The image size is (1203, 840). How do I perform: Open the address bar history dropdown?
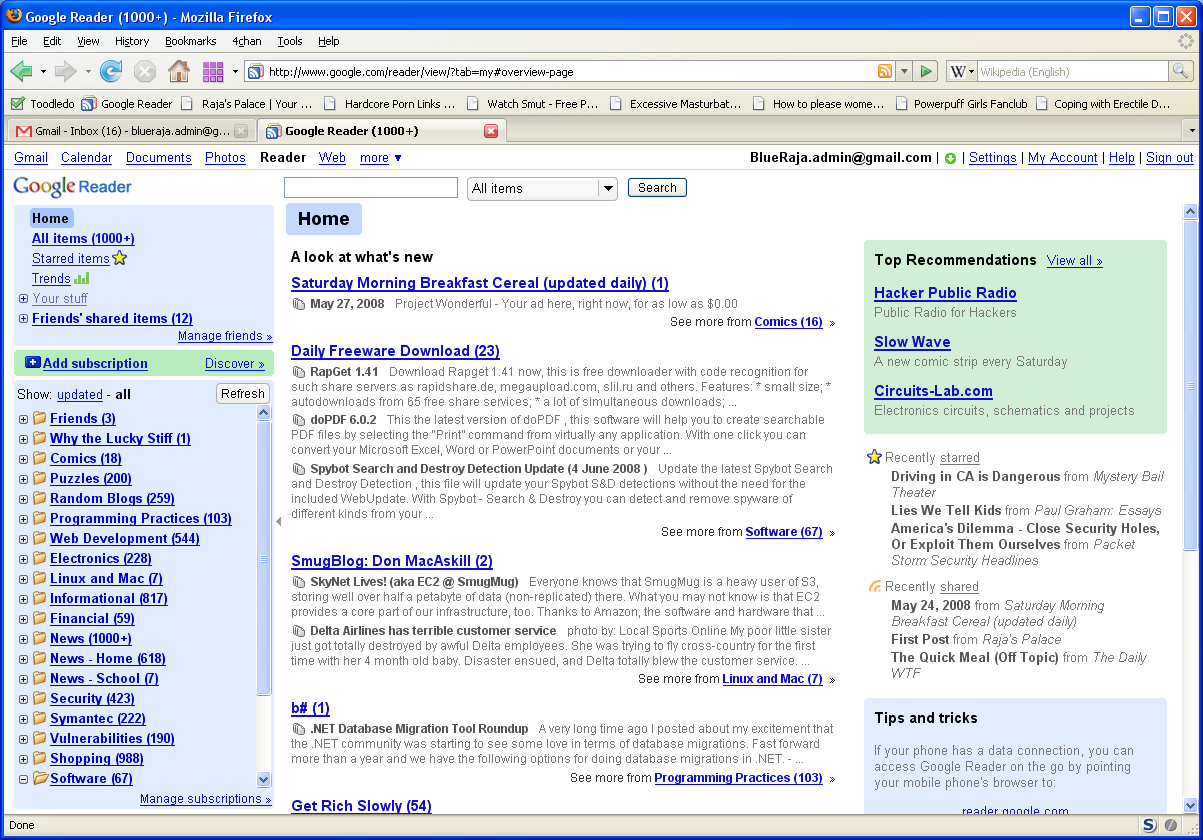click(x=904, y=71)
